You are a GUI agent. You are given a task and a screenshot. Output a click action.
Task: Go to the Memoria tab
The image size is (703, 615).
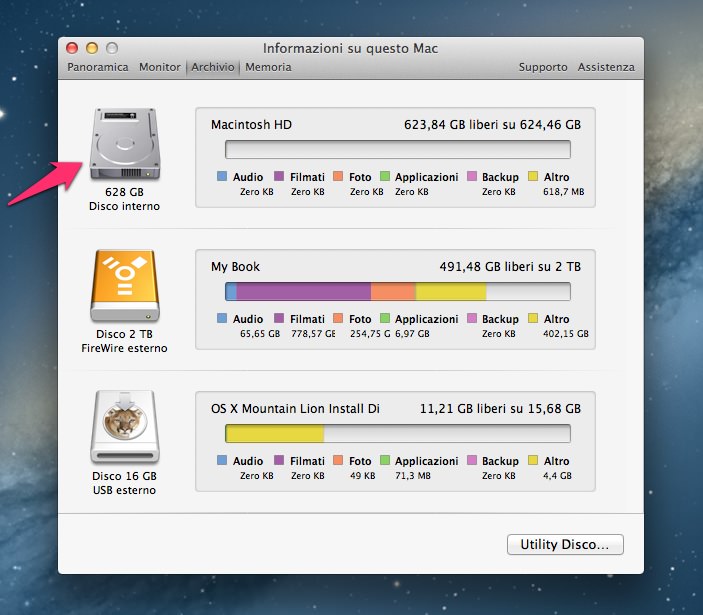pyautogui.click(x=268, y=67)
